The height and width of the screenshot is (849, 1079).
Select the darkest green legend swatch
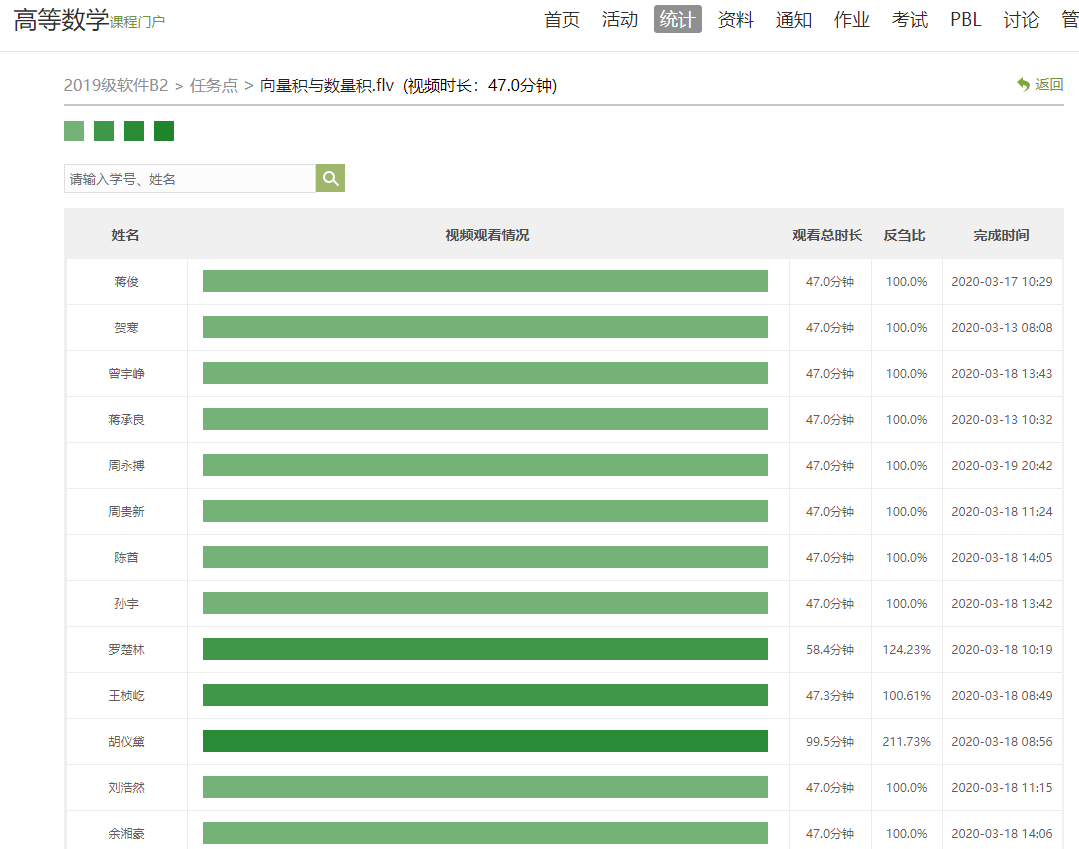coord(164,131)
